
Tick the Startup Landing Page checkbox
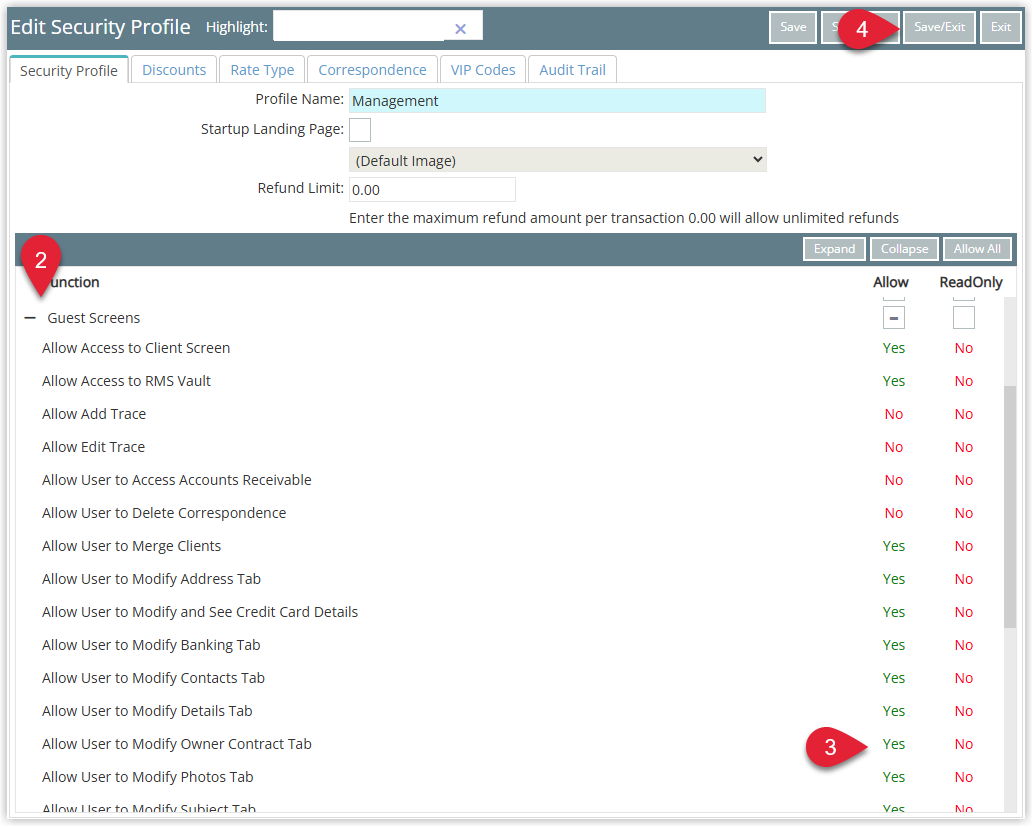360,130
